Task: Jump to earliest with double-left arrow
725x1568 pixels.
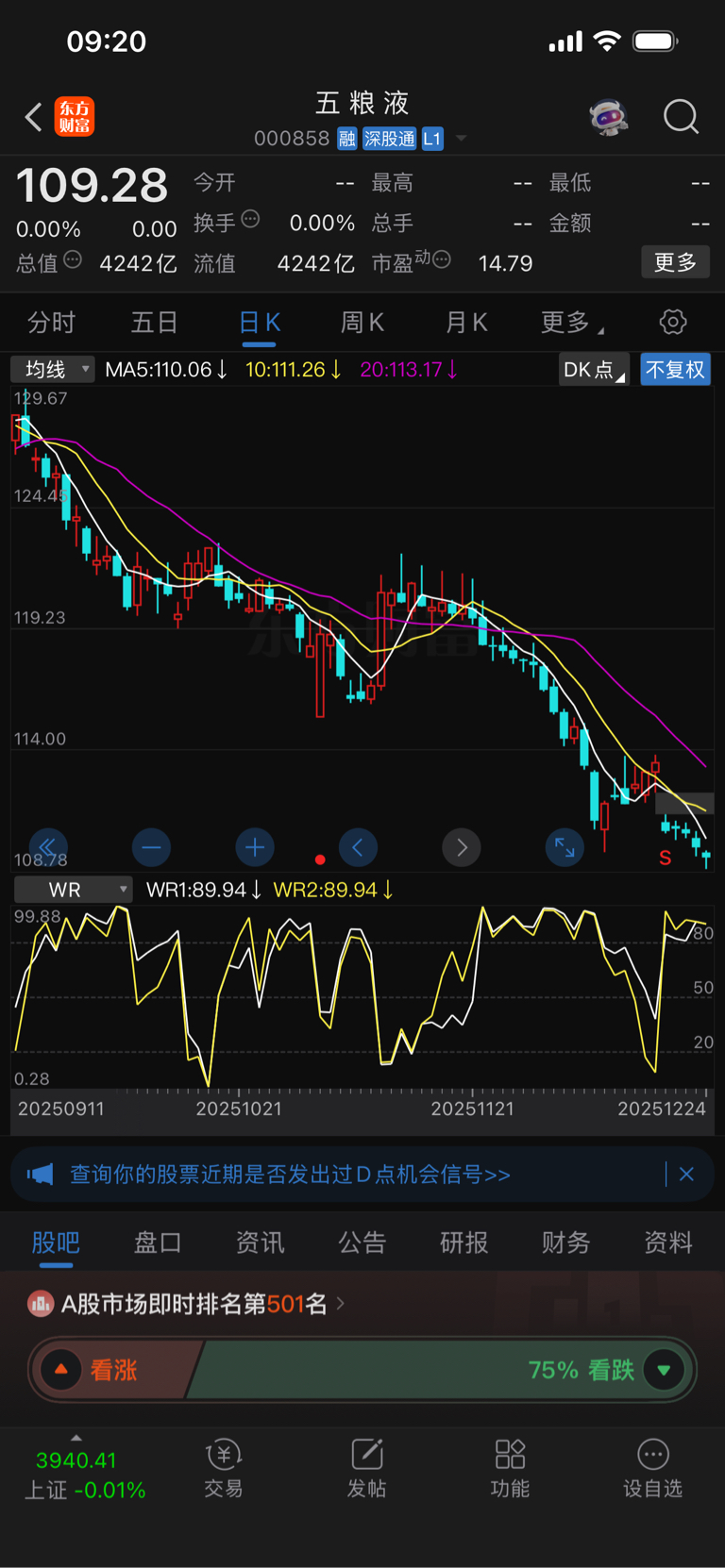Action: point(47,847)
